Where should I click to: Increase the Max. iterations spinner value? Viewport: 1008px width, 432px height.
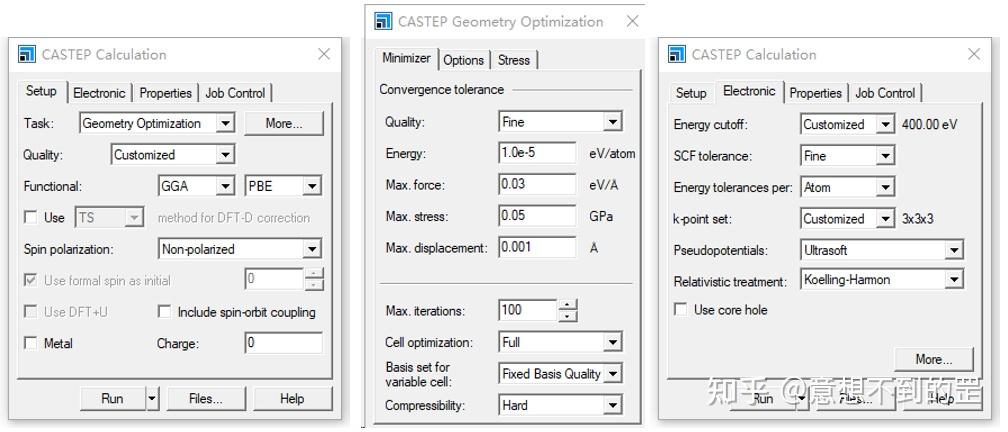click(568, 305)
